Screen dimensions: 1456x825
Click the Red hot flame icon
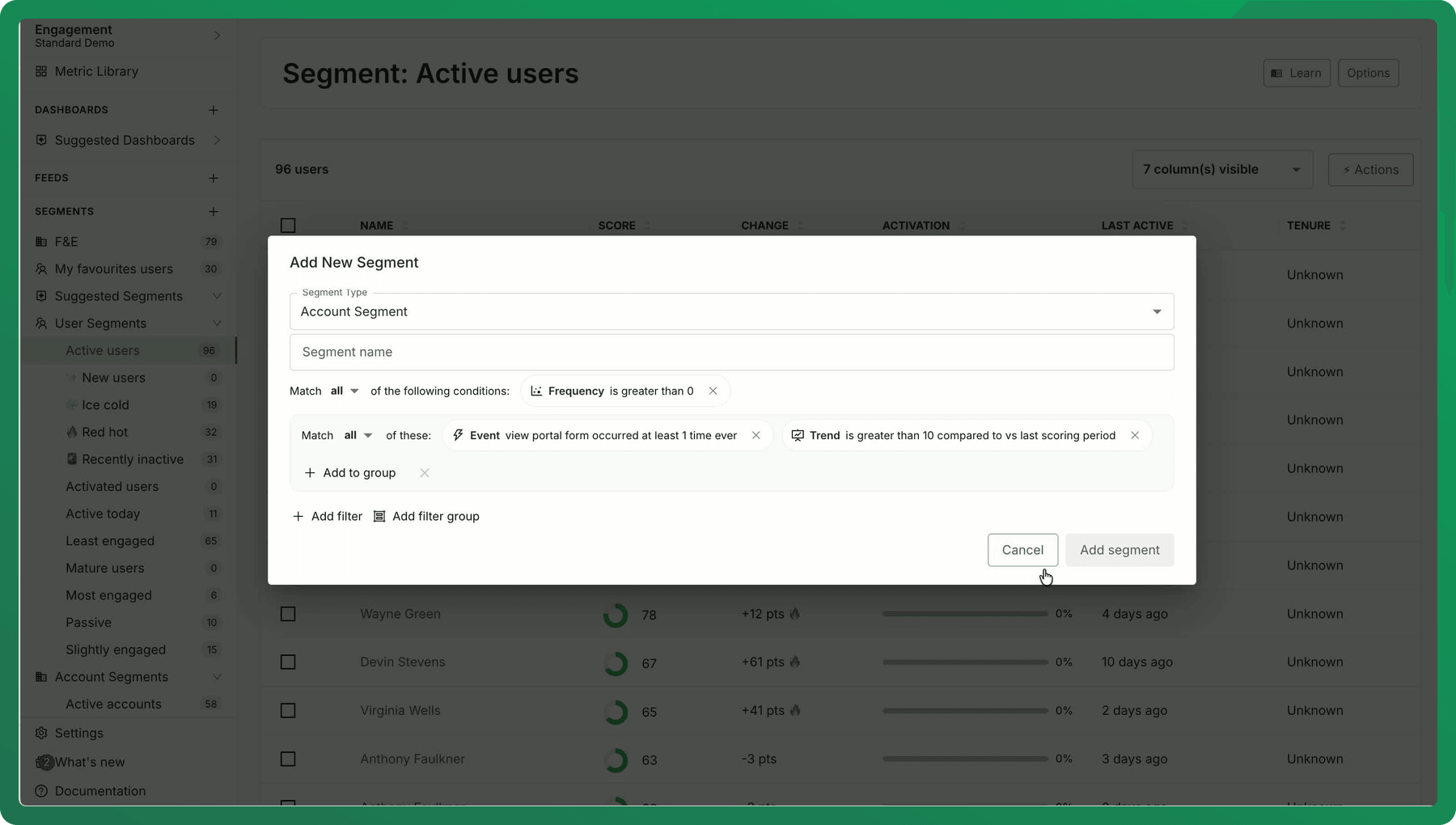tap(72, 432)
